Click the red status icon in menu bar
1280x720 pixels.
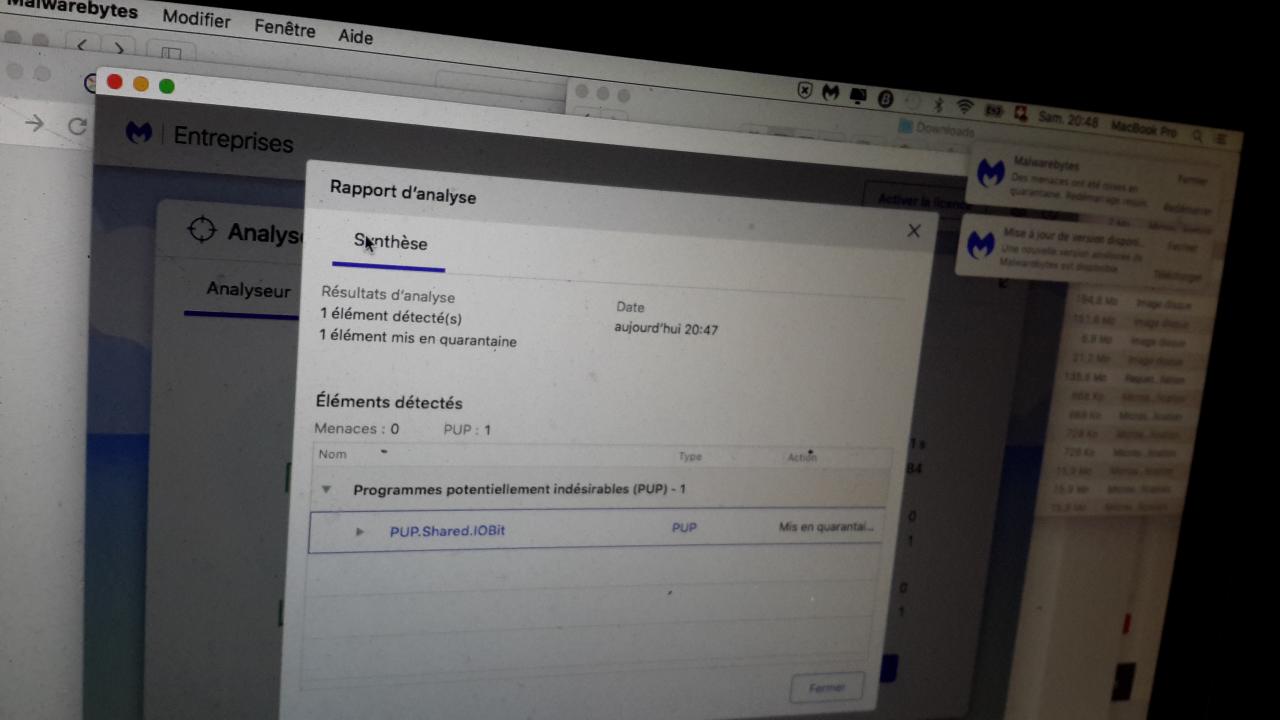pyautogui.click(x=1021, y=113)
